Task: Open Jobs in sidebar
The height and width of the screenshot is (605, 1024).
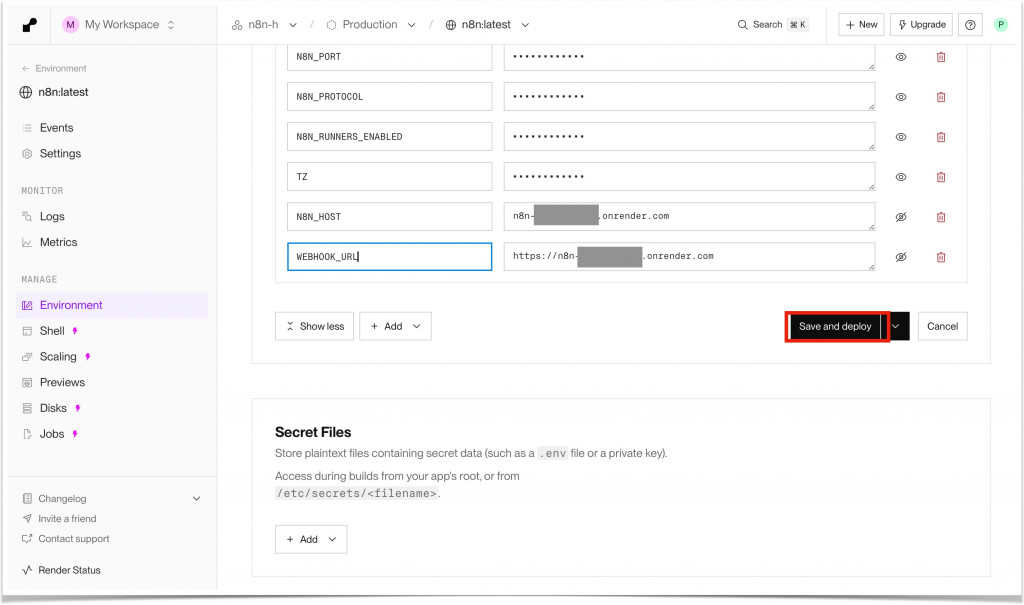Action: point(52,434)
